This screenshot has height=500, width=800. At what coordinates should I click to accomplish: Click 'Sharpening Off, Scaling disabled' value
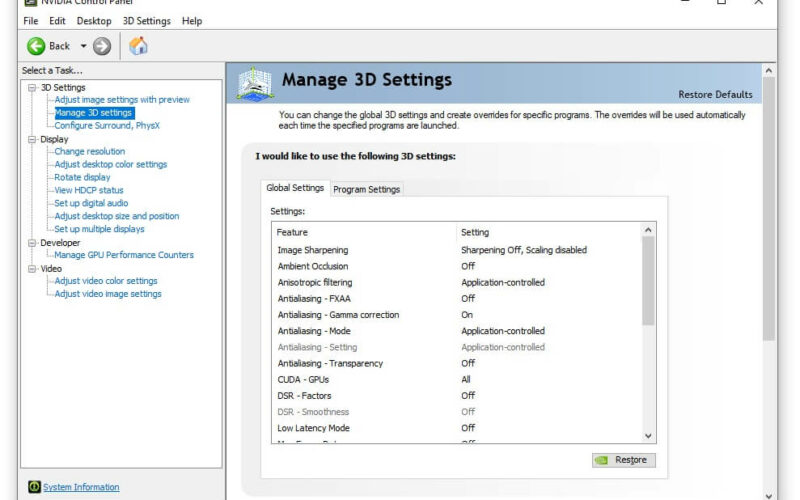[x=524, y=250]
